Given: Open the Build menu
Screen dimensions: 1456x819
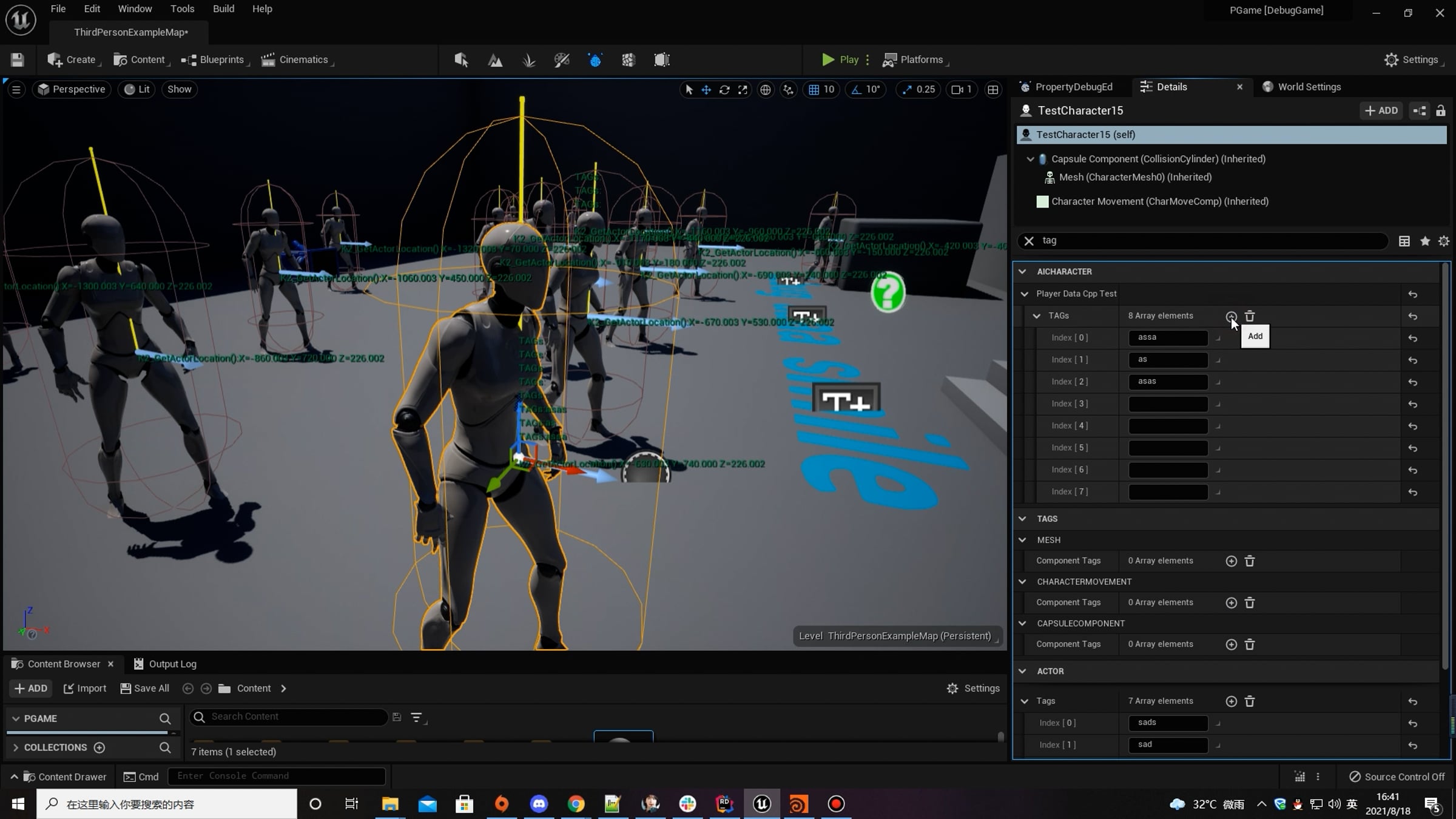Looking at the screenshot, I should point(224,9).
